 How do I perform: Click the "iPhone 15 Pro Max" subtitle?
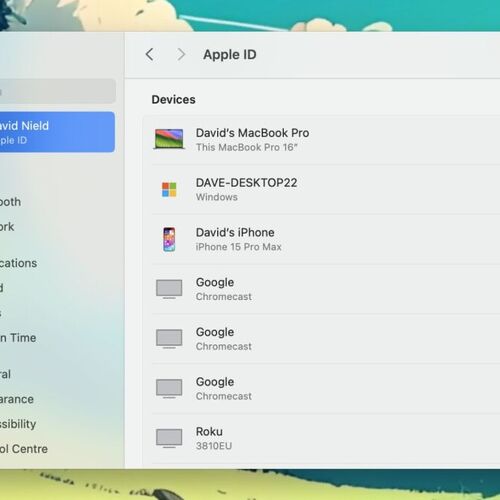pyautogui.click(x=239, y=247)
